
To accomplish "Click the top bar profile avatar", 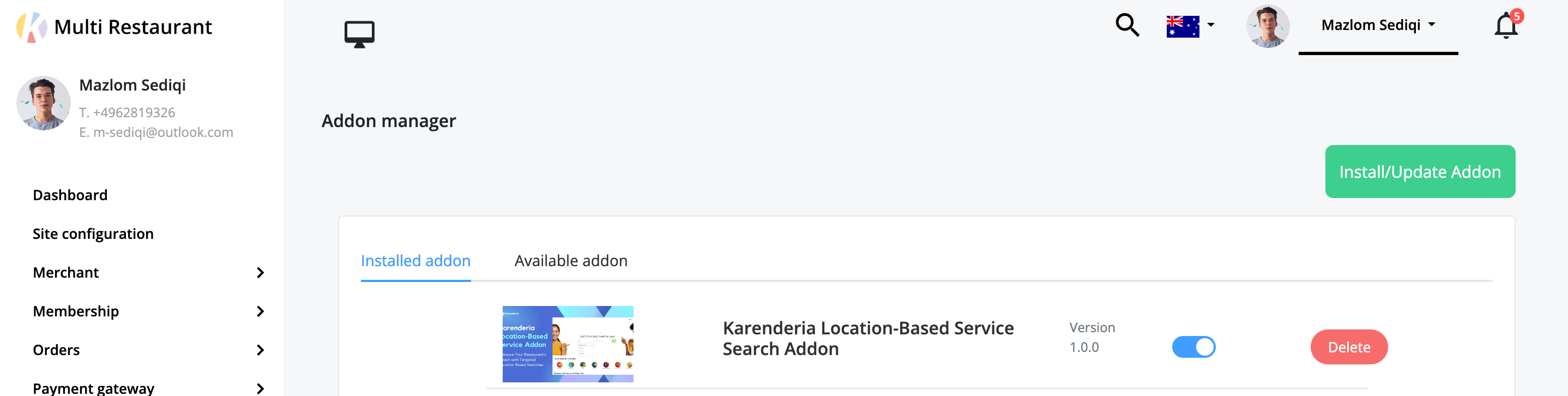I will click(1268, 26).
